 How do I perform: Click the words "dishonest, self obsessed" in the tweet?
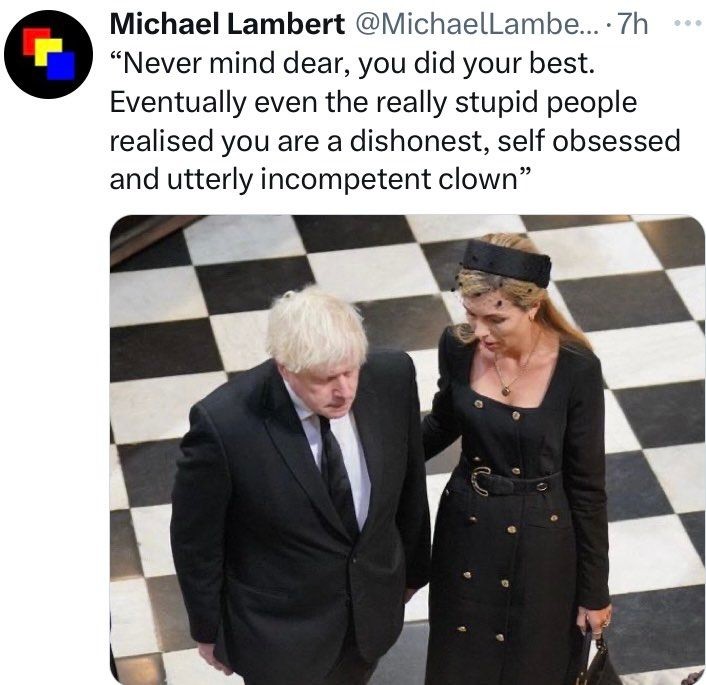click(x=515, y=141)
